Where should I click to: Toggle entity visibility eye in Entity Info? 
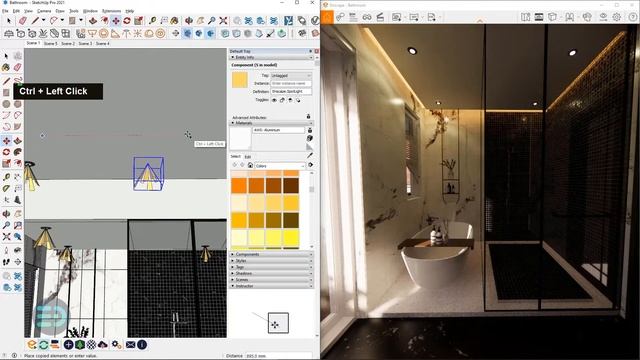coord(274,100)
